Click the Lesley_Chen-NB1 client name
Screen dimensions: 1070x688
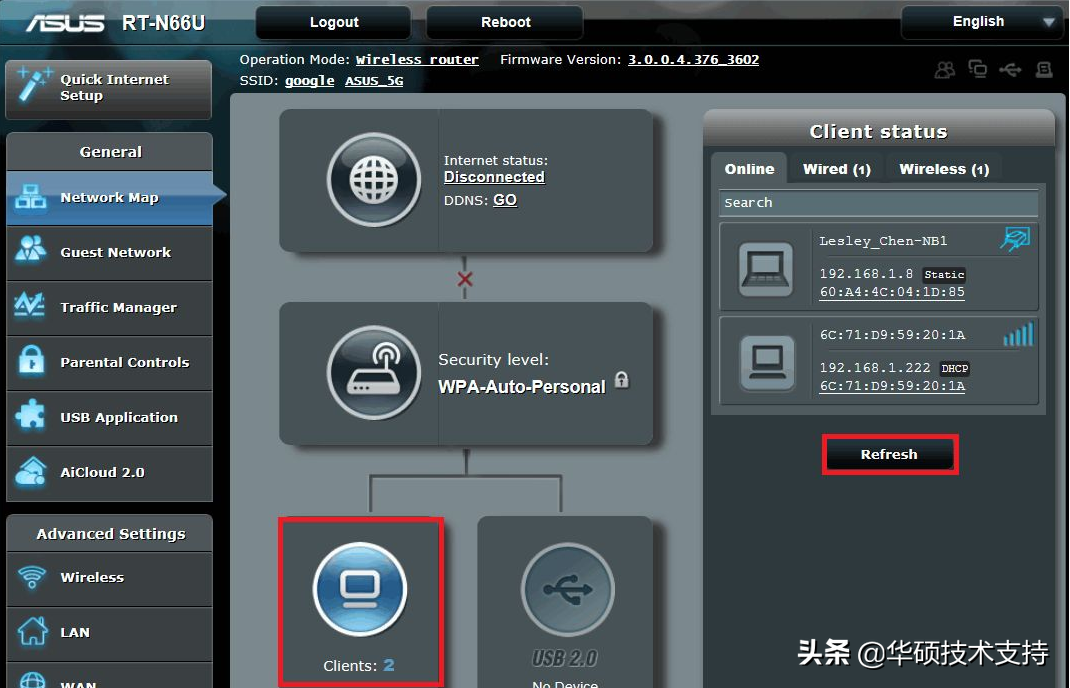point(883,241)
